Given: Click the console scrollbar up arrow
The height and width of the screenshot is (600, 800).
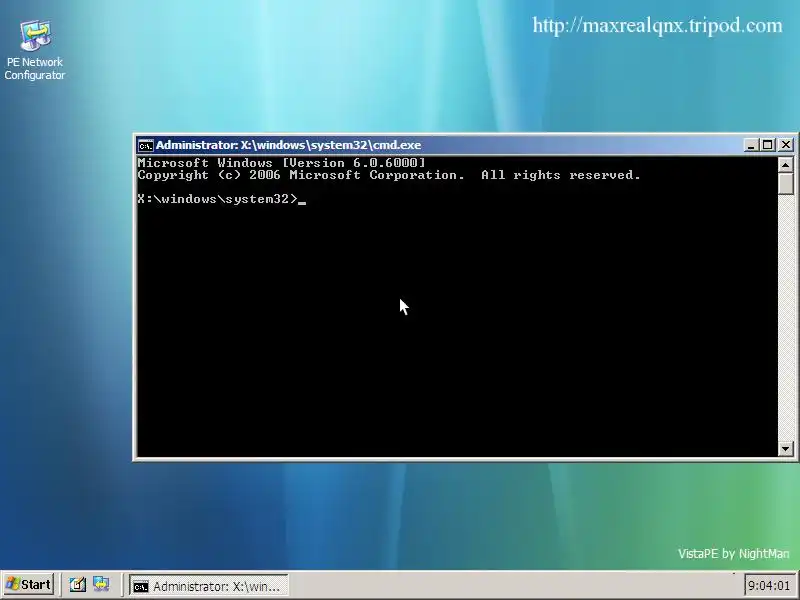Looking at the screenshot, I should click(786, 164).
